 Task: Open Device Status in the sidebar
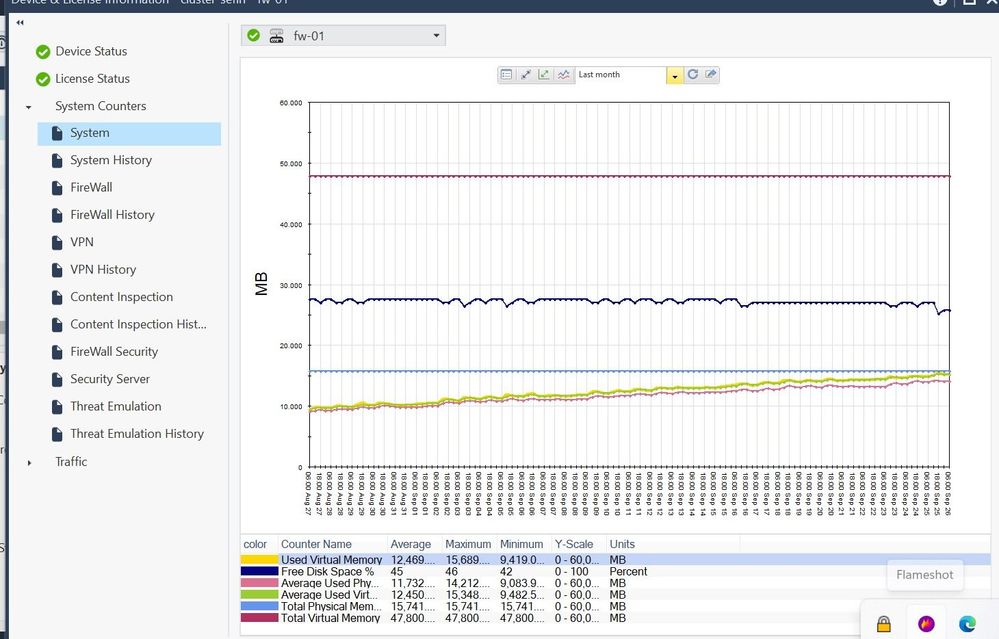point(91,51)
